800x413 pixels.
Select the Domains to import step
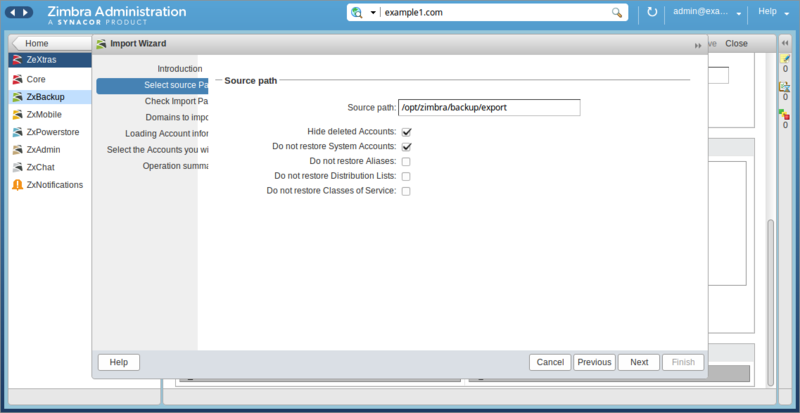[x=177, y=117]
